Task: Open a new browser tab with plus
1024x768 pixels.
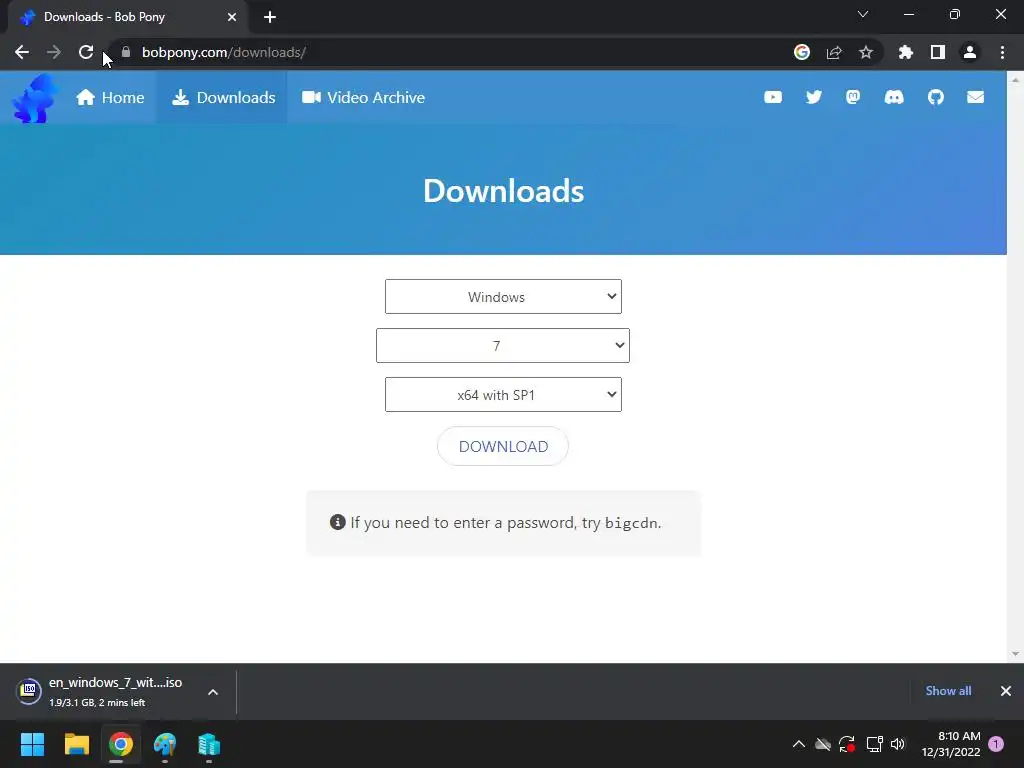Action: point(270,17)
